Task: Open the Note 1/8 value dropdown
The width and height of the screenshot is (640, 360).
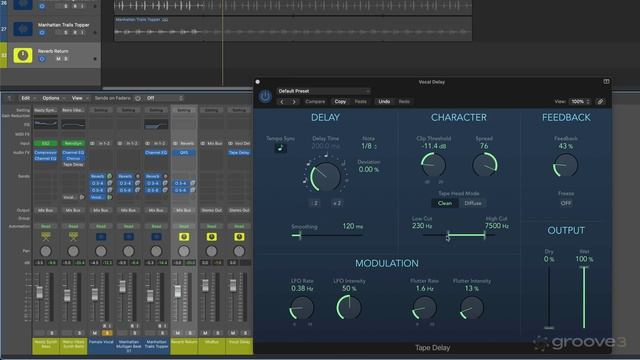Action: (x=369, y=146)
